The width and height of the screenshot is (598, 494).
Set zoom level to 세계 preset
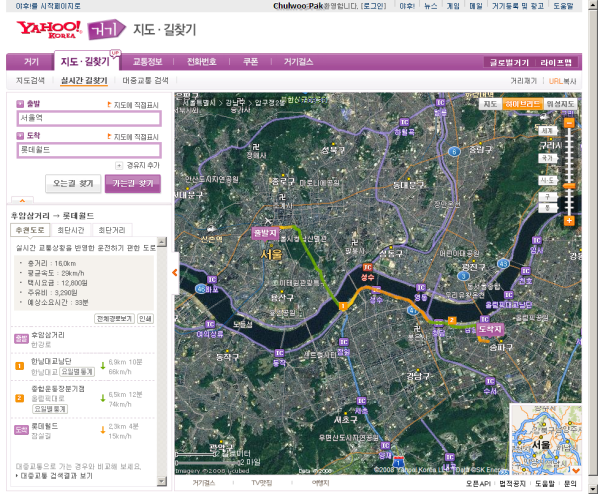point(547,130)
